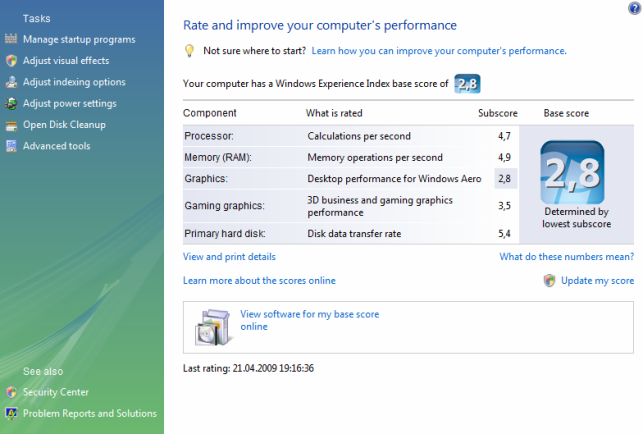
Task: Click the lightbulb tip icon
Action: [189, 51]
